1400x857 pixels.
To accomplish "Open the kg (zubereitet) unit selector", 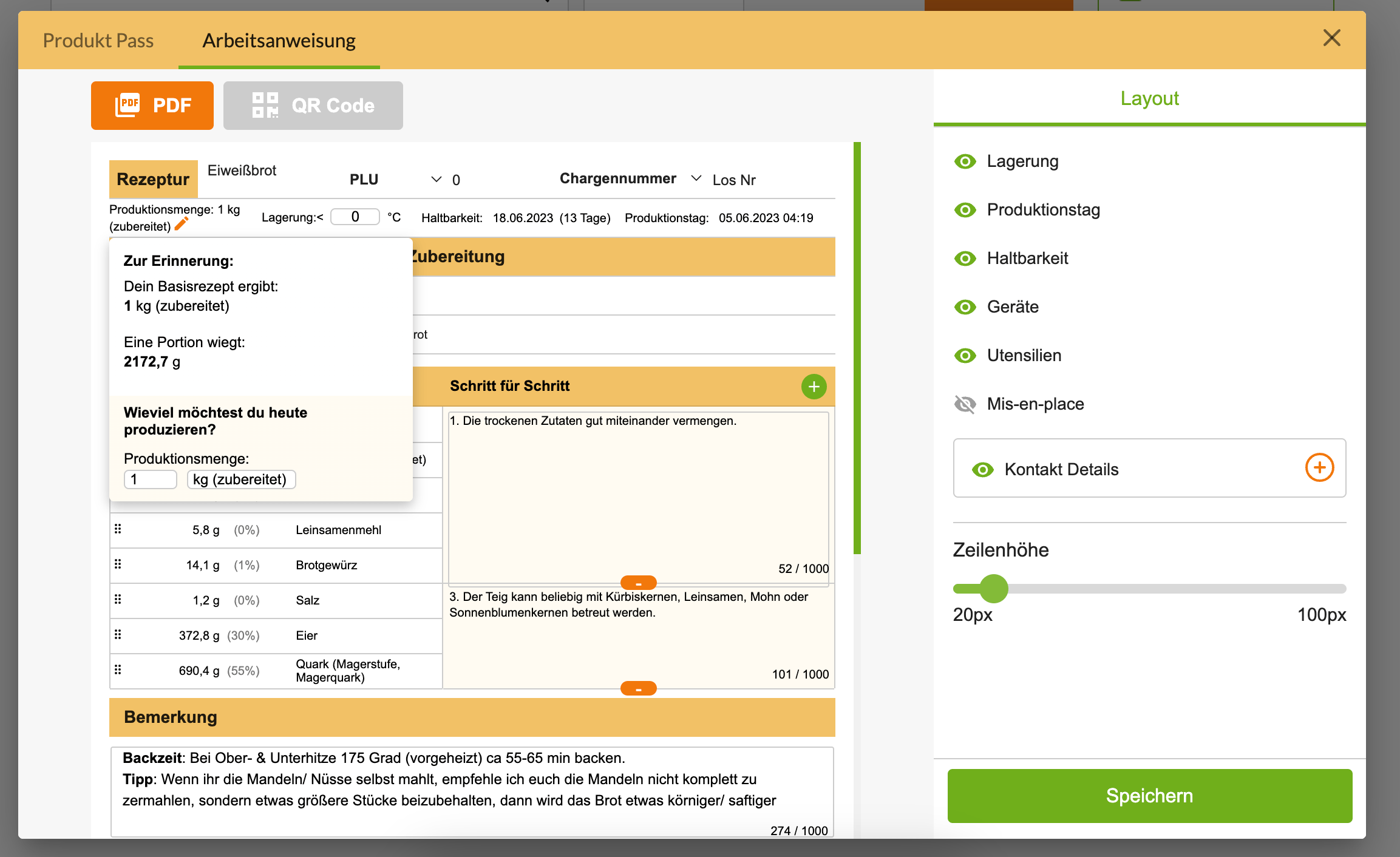I will [x=241, y=479].
